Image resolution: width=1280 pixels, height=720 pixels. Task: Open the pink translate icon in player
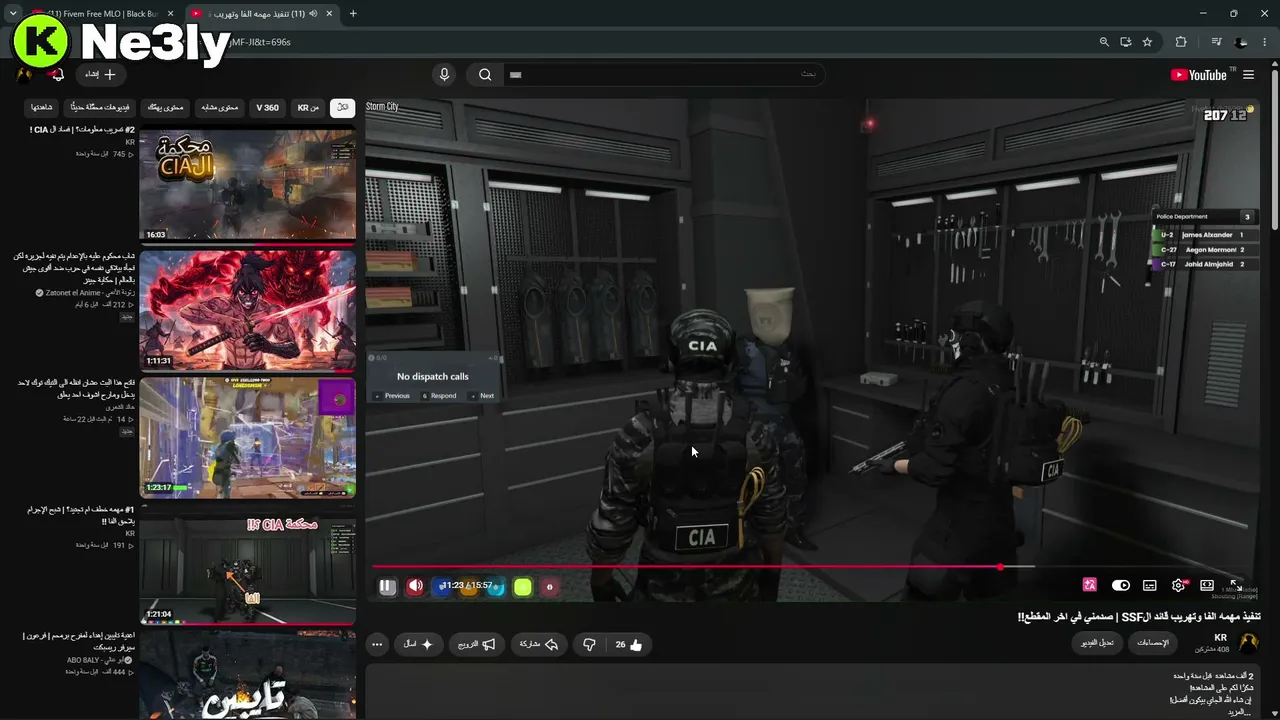tap(1090, 585)
